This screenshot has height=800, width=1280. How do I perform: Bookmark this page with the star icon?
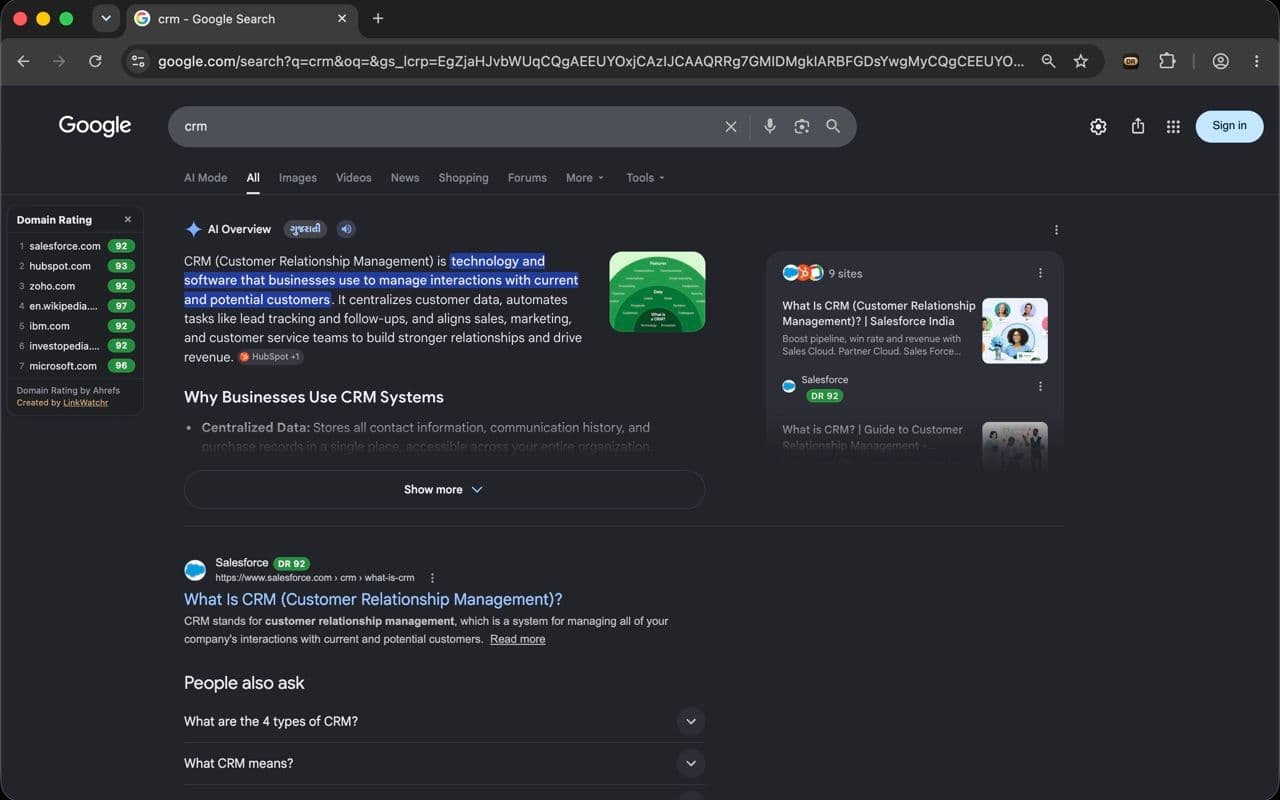tap(1081, 61)
